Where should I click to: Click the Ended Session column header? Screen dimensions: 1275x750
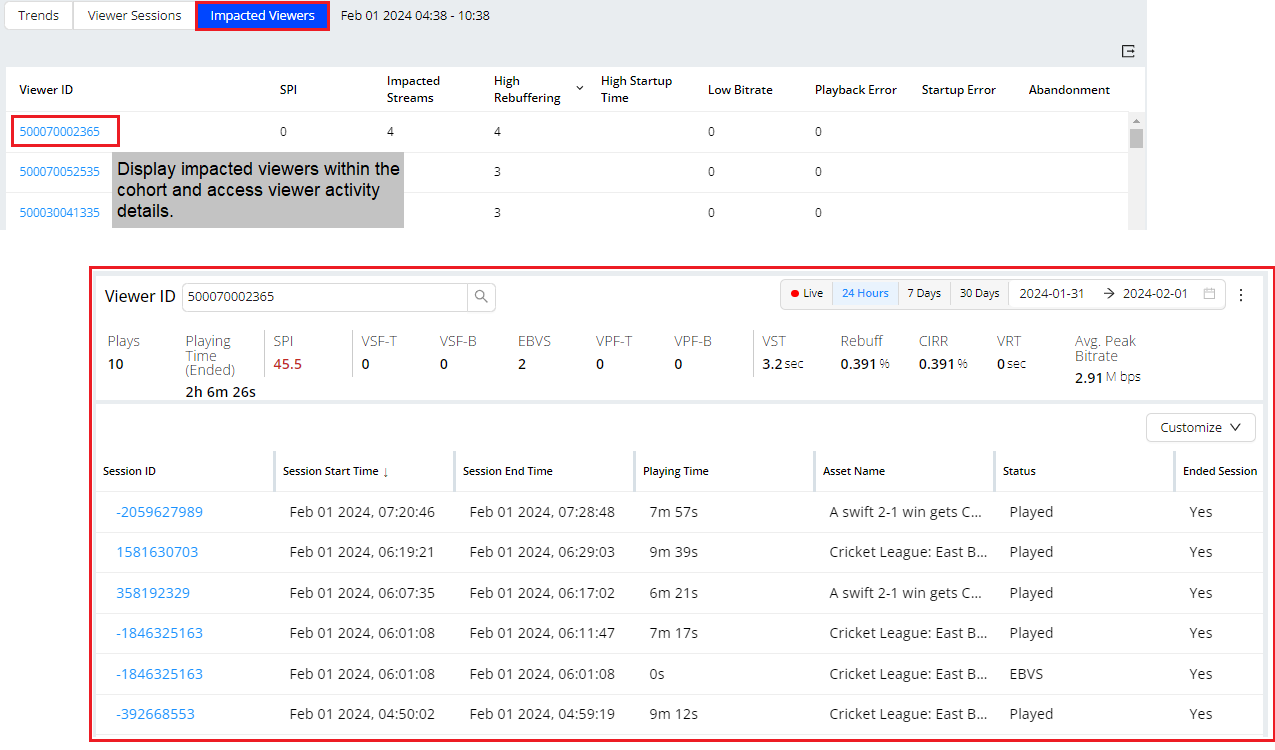[1220, 471]
